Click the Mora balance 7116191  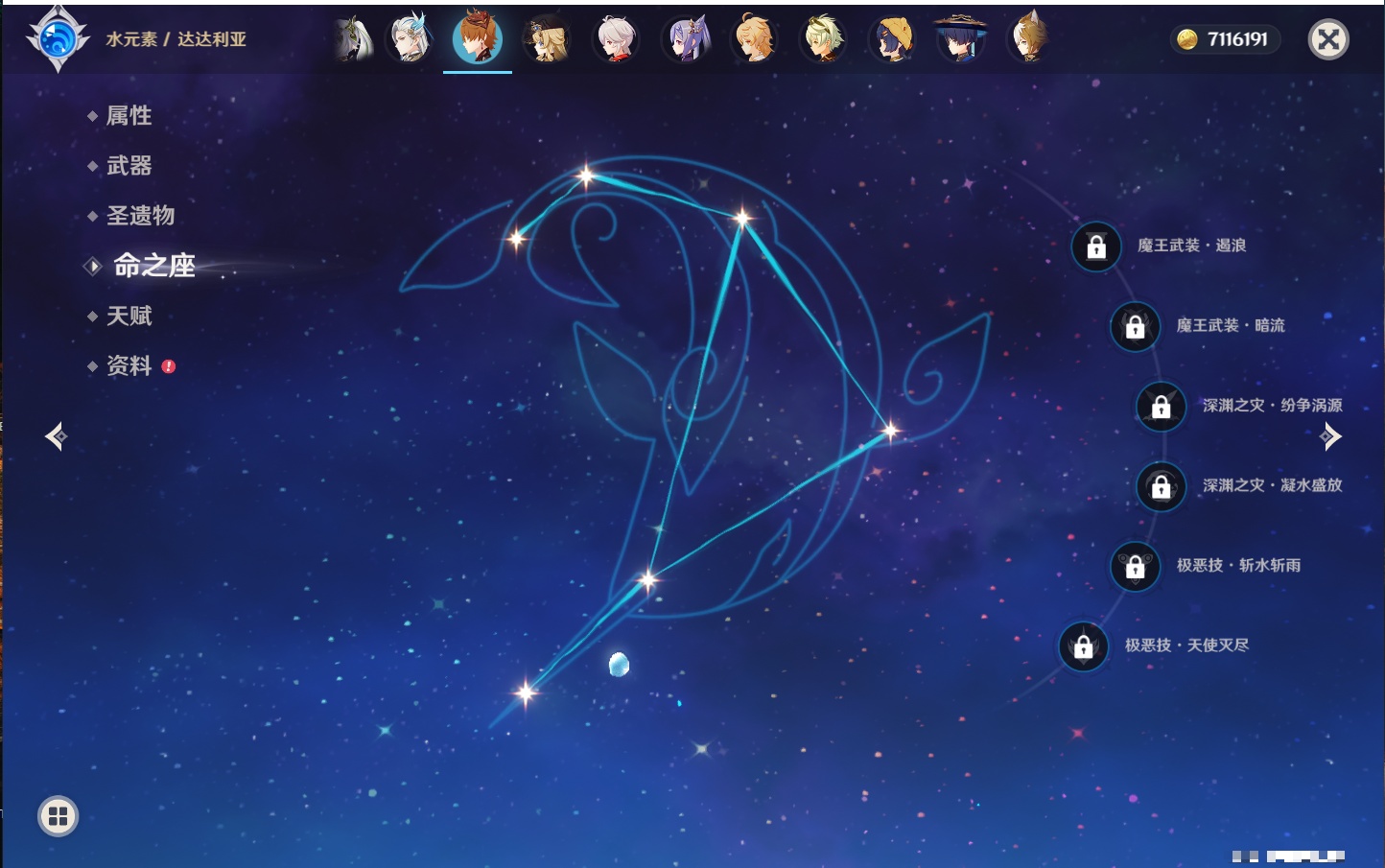point(1237,39)
